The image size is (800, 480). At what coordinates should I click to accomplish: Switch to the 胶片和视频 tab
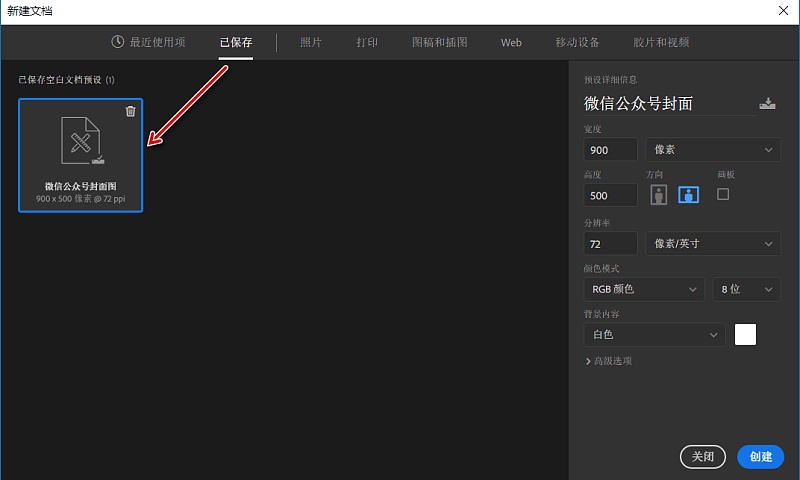pyautogui.click(x=661, y=42)
